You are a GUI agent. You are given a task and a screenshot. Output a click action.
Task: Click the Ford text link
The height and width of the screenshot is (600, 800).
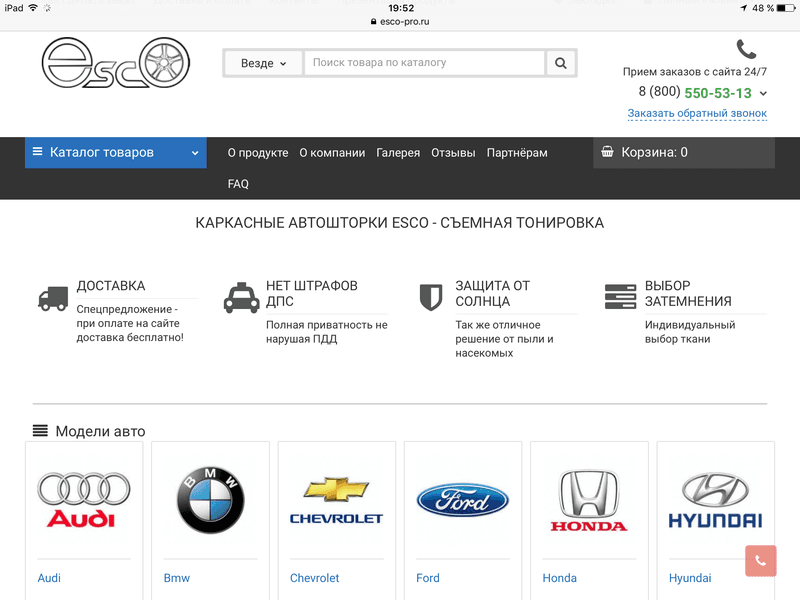(x=428, y=578)
